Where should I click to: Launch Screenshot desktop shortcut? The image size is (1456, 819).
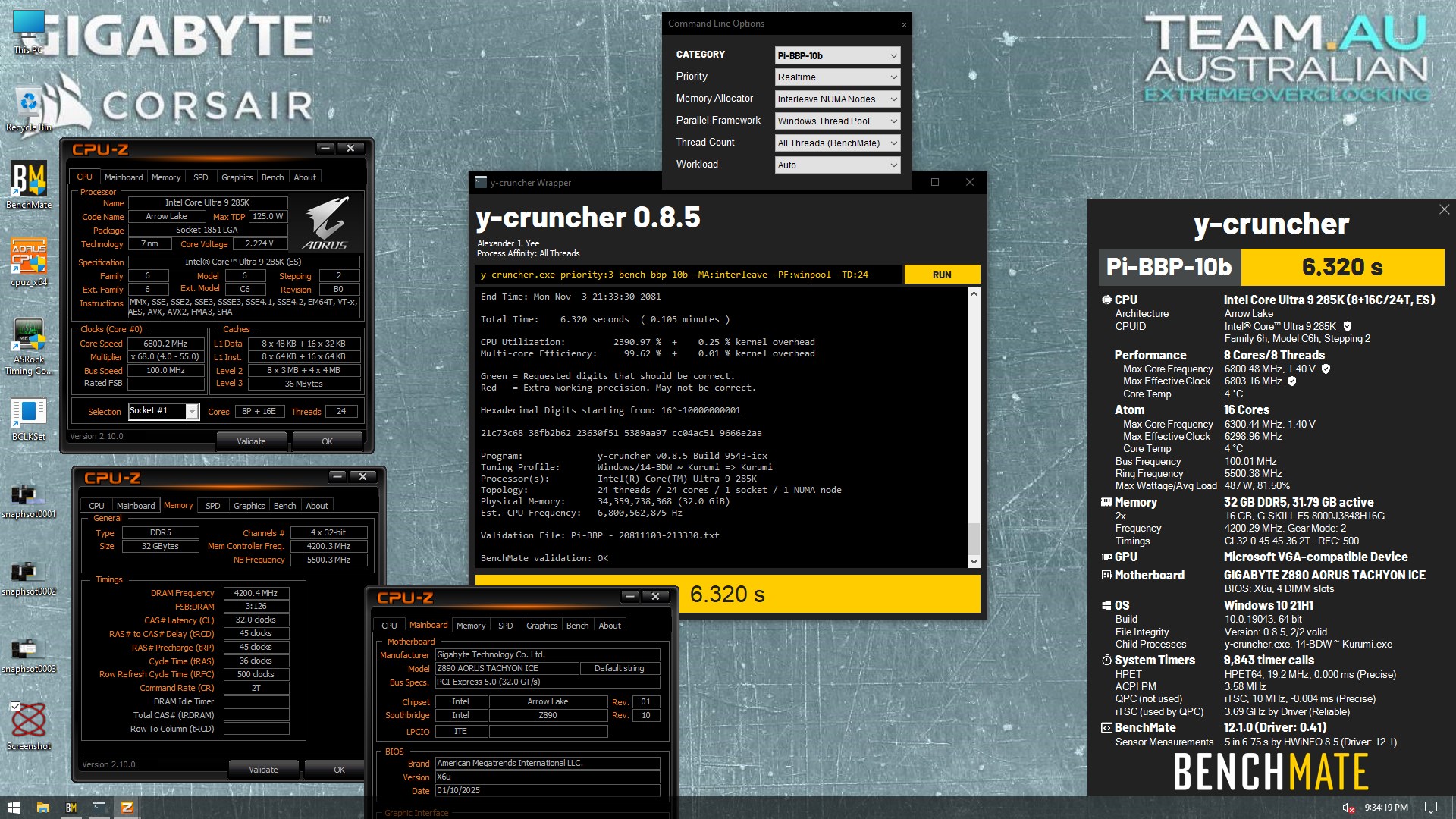(29, 726)
